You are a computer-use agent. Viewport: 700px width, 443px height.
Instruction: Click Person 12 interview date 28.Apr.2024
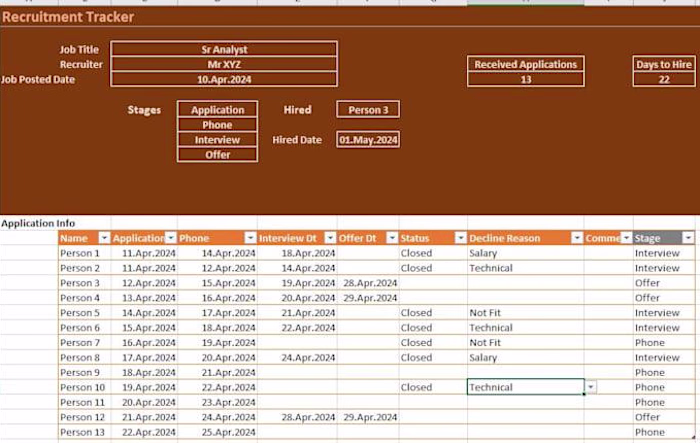pos(297,417)
